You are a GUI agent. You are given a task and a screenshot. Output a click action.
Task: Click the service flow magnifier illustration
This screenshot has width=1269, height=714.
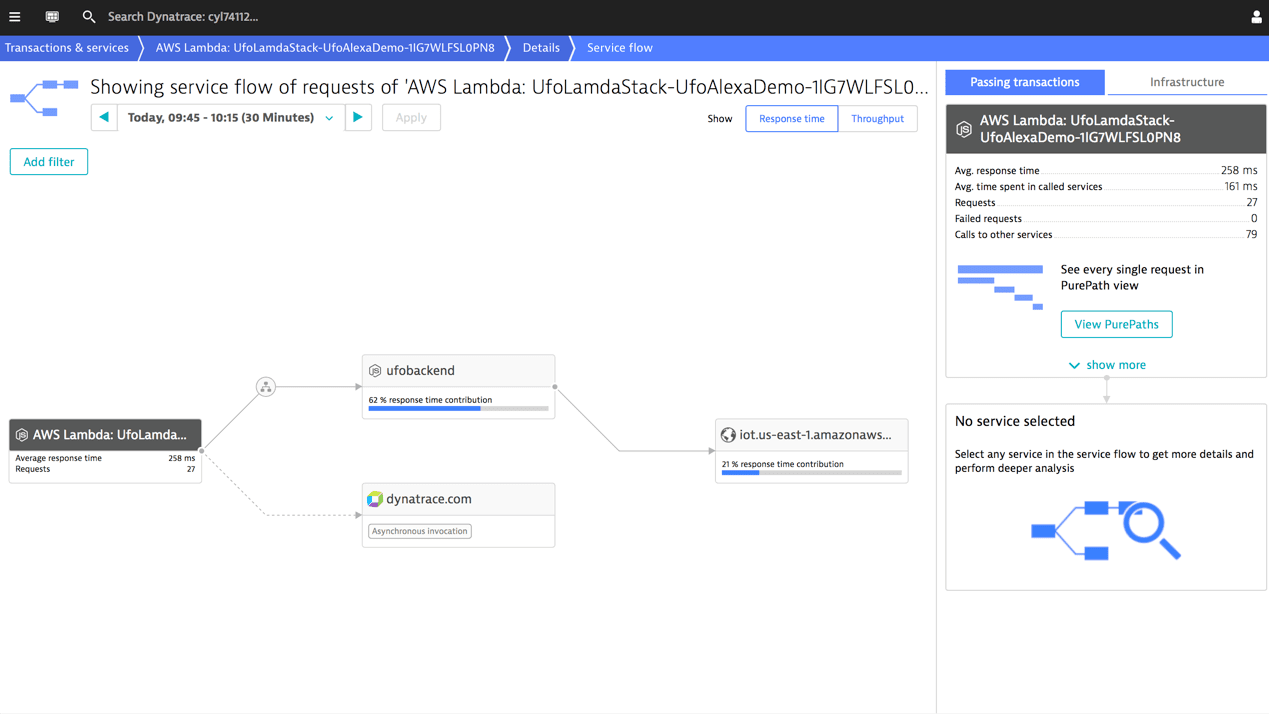pyautogui.click(x=1106, y=530)
